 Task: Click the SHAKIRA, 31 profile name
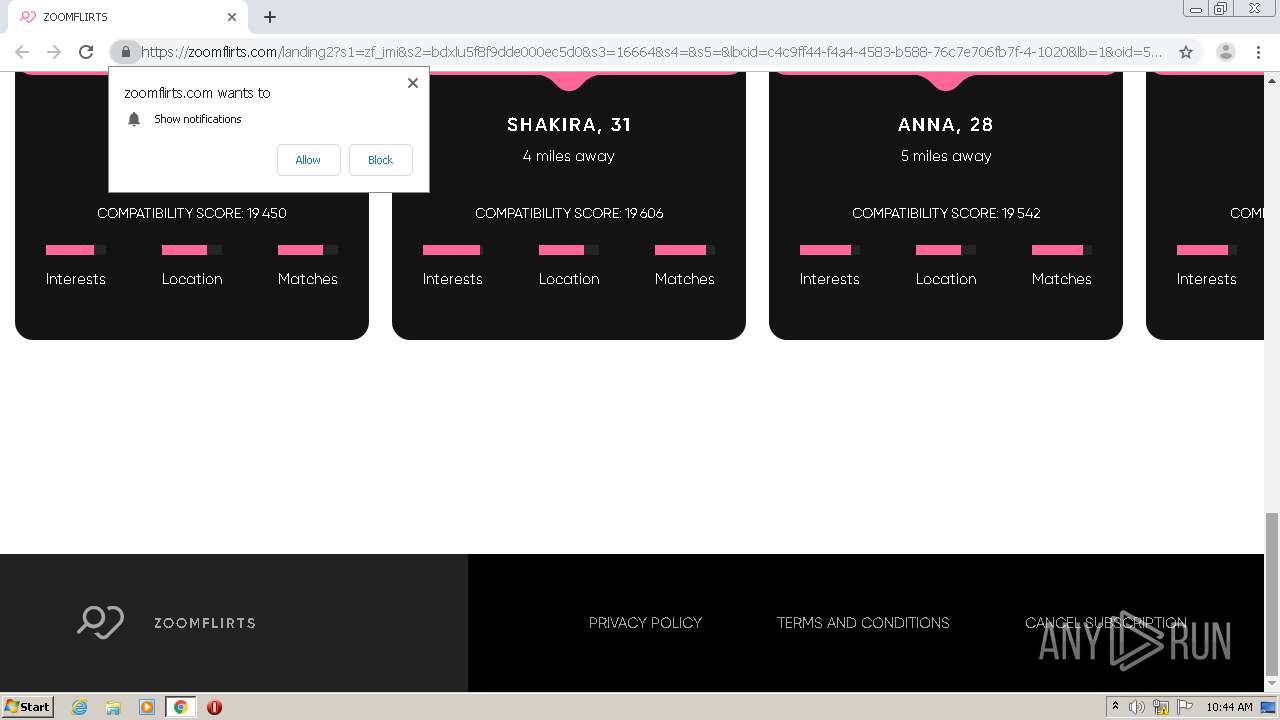[569, 125]
